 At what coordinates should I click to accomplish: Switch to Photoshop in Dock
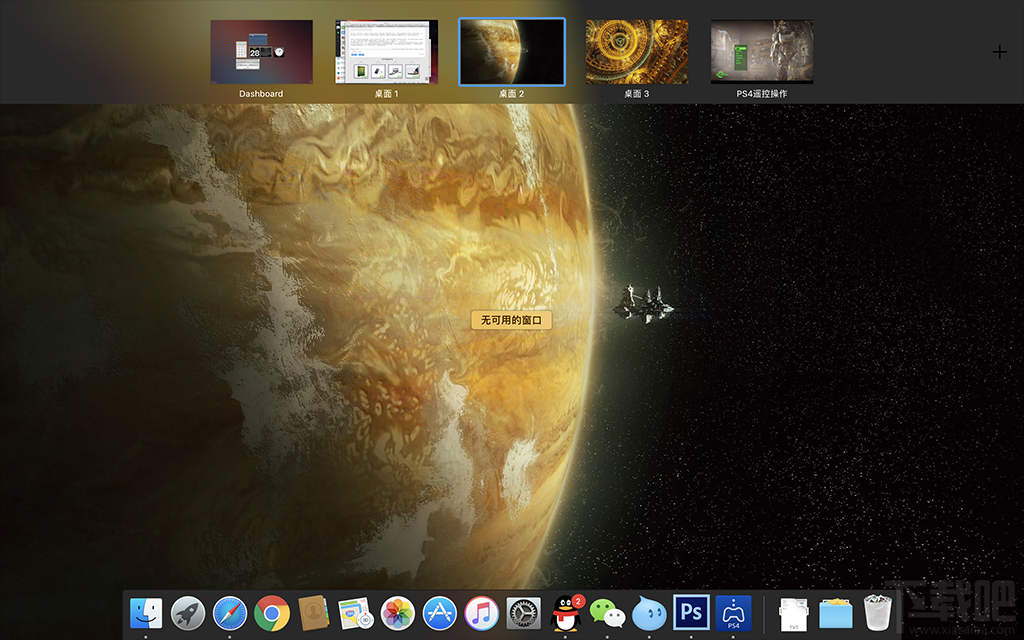pos(691,611)
